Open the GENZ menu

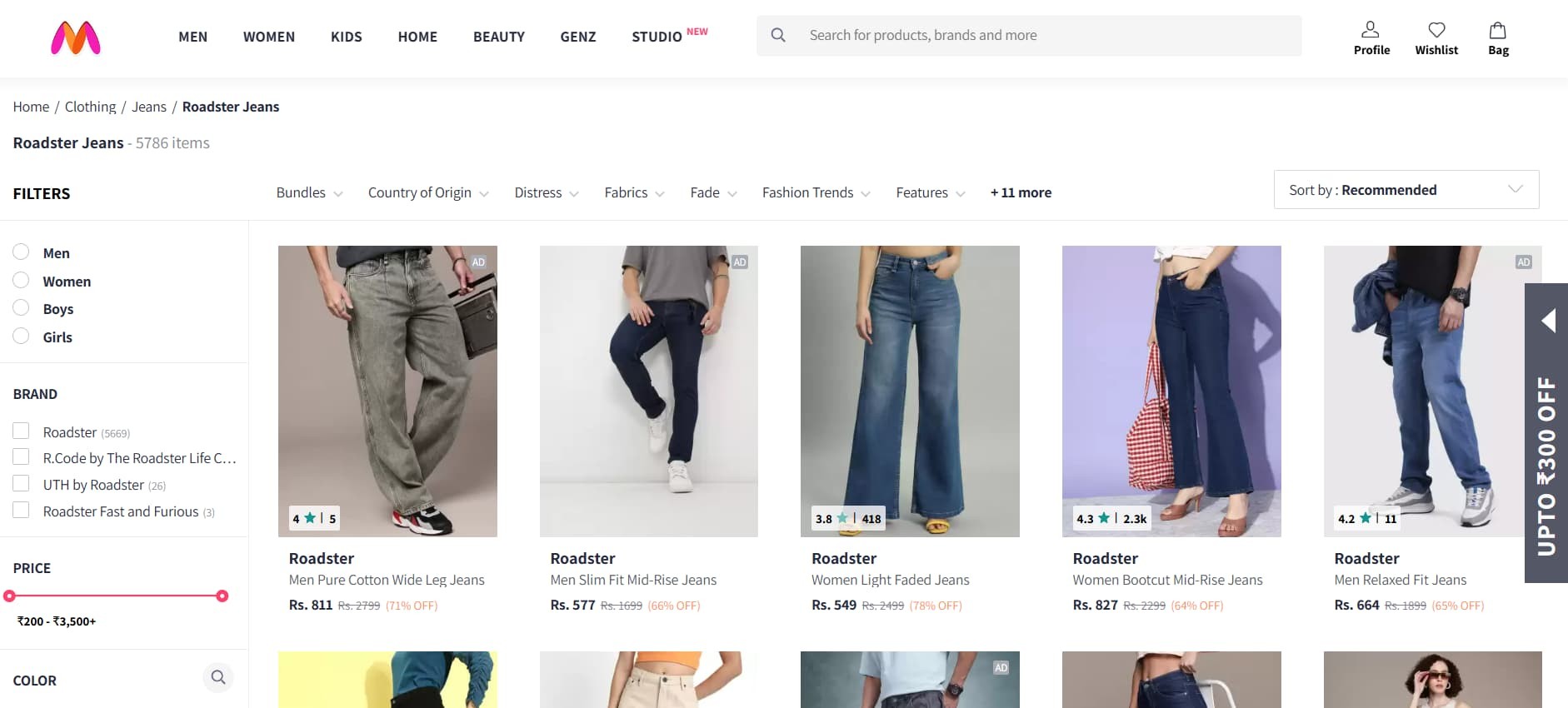coord(578,37)
